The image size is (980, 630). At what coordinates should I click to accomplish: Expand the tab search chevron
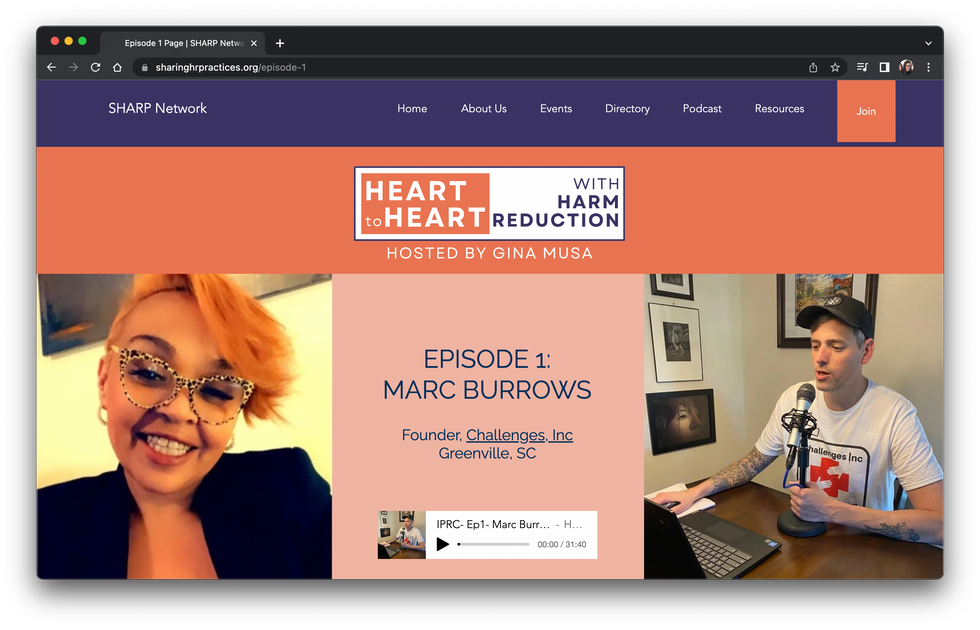(928, 43)
